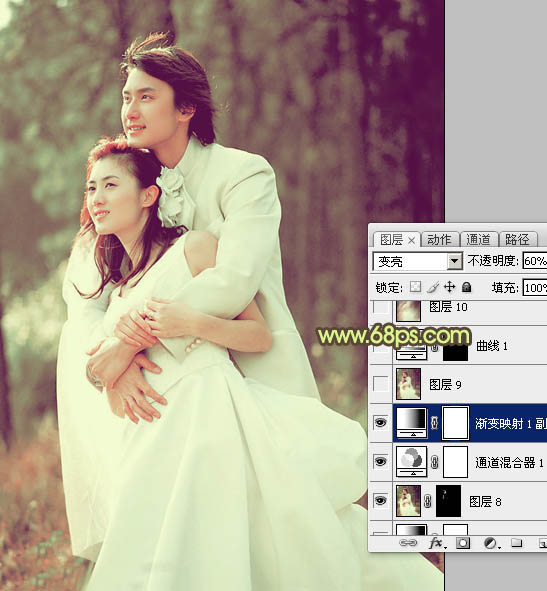The width and height of the screenshot is (547, 591).
Task: Show the 图层 9 layer
Action: pos(380,384)
